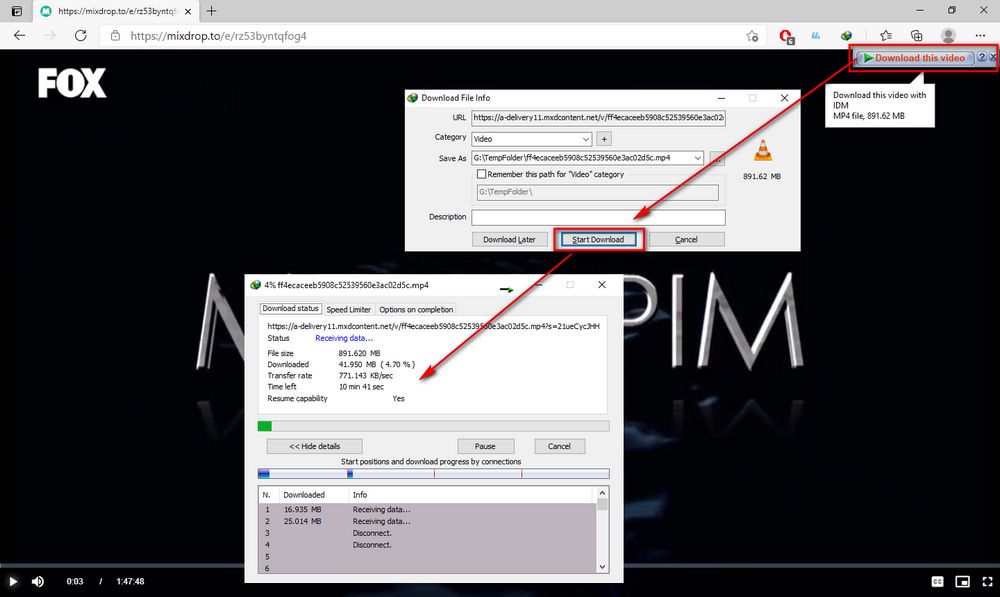The width and height of the screenshot is (1000, 597).
Task: Cancel the Download File Info dialog
Action: (x=686, y=239)
